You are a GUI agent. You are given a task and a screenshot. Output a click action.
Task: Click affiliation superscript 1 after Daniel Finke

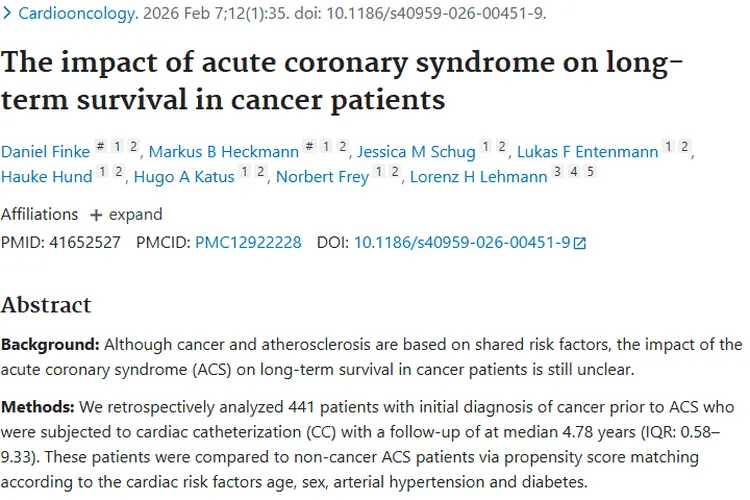click(117, 147)
